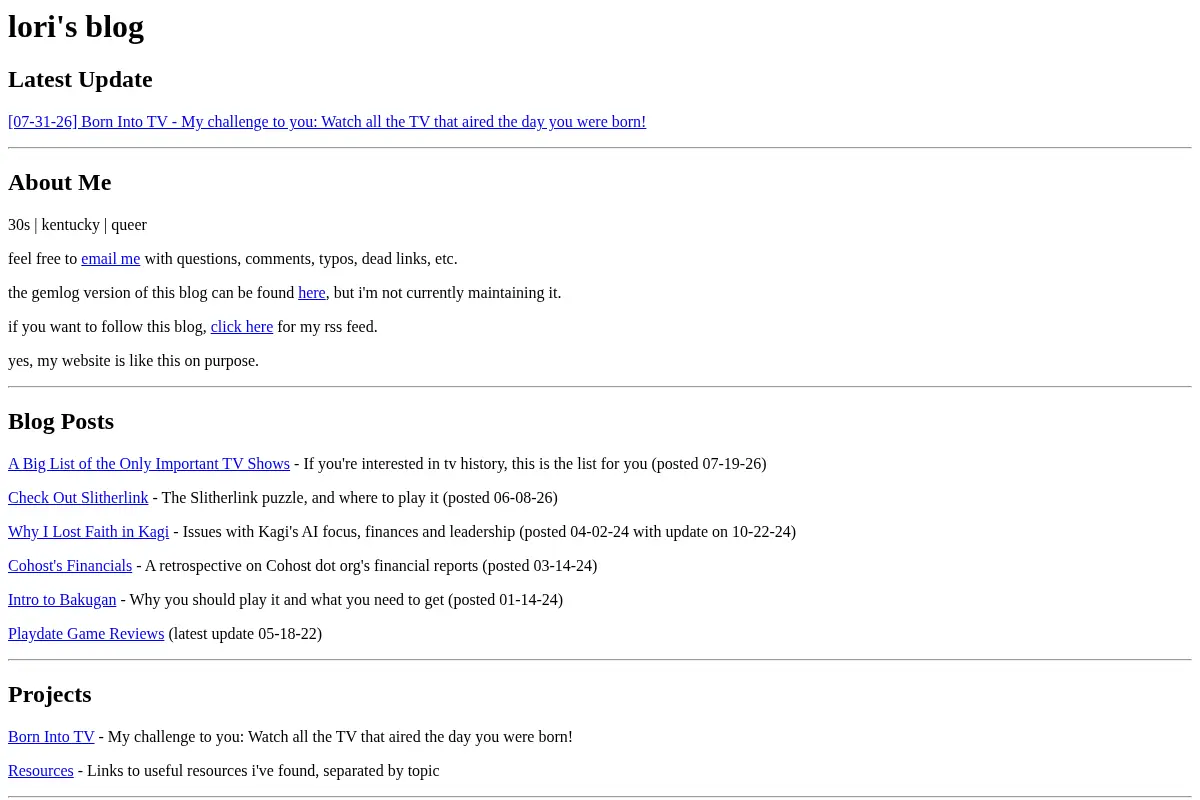Click the '30s | kentucky | queer' text
Viewport: 1200px width, 800px height.
click(77, 225)
